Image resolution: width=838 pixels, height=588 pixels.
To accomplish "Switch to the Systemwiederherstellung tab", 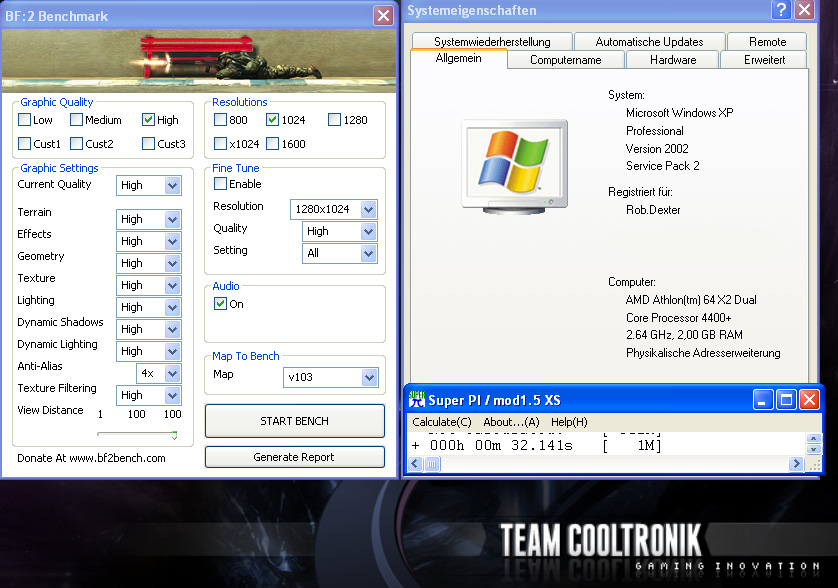I will 492,42.
